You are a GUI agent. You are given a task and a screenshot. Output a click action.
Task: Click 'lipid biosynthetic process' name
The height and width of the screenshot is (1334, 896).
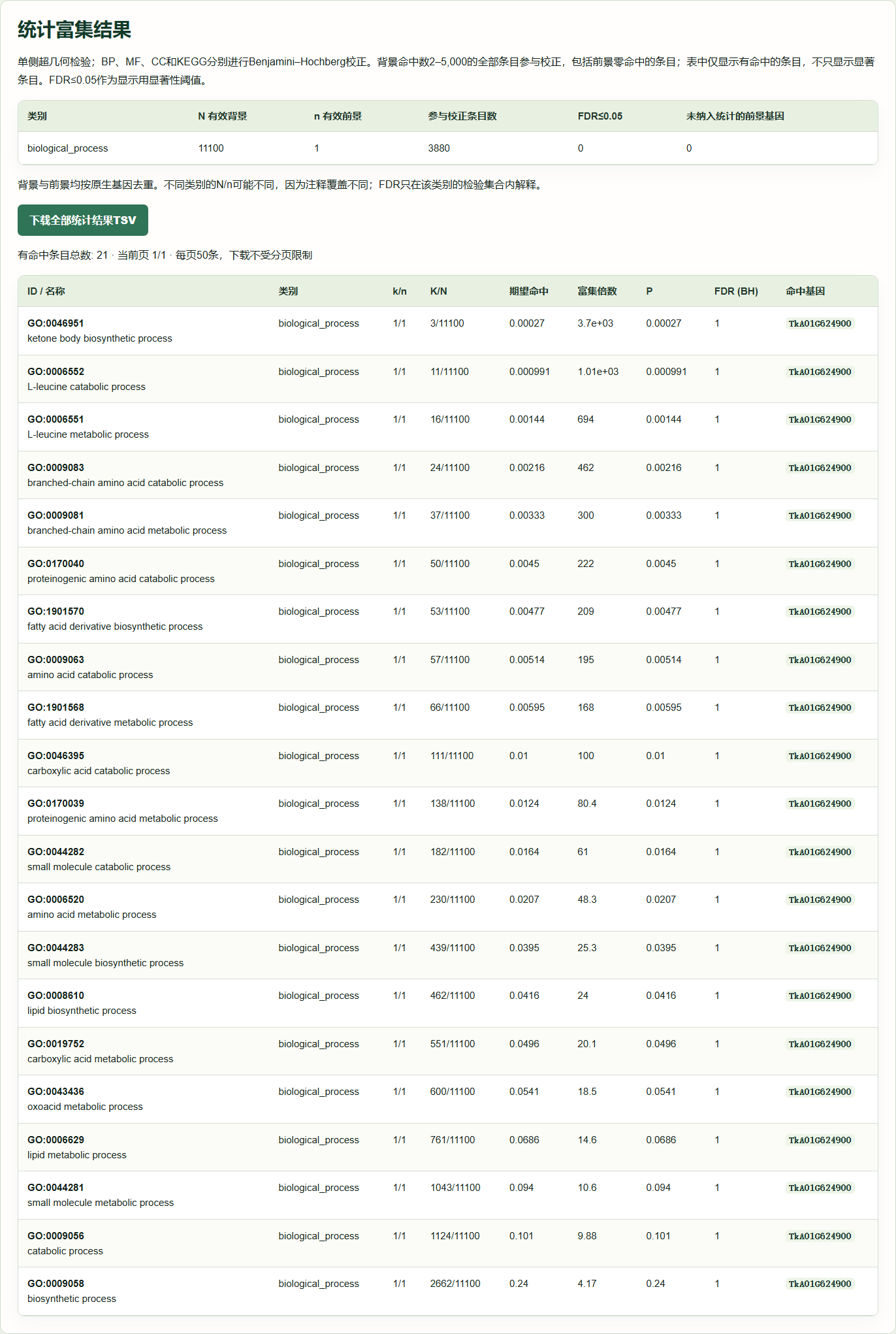click(x=82, y=1011)
